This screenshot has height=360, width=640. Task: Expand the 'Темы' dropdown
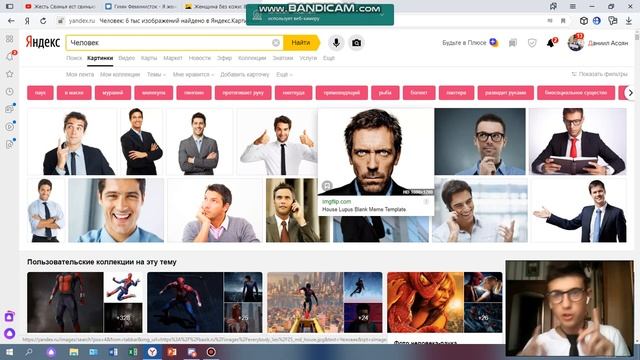coord(156,74)
